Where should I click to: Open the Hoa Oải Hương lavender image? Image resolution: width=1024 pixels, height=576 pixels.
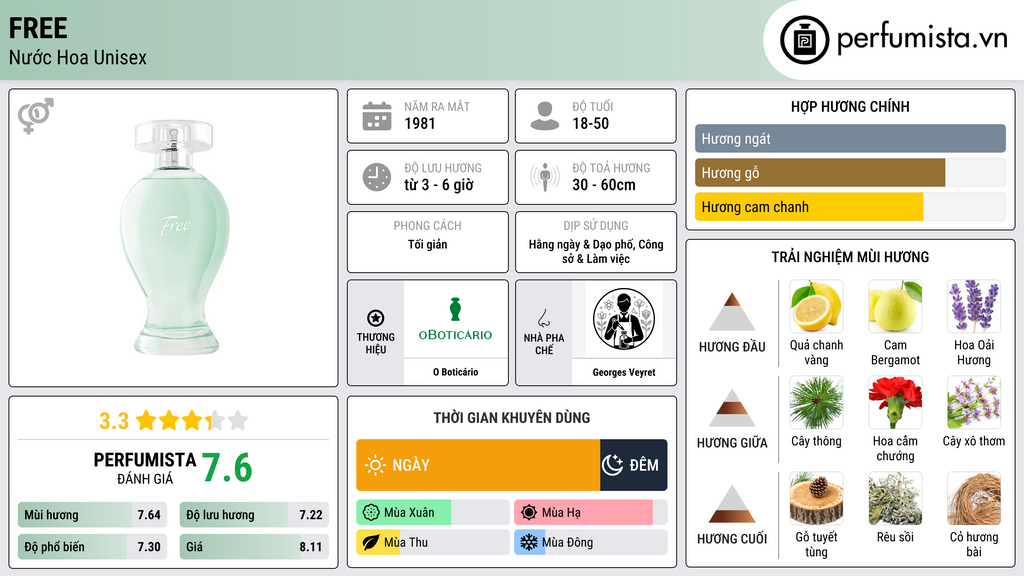974,306
